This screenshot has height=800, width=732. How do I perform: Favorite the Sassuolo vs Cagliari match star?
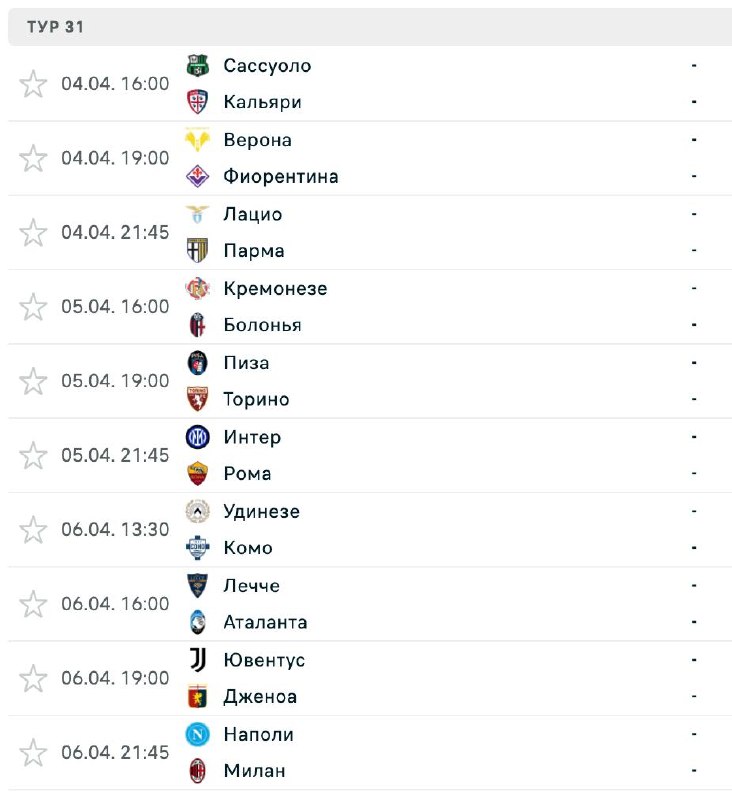34,84
